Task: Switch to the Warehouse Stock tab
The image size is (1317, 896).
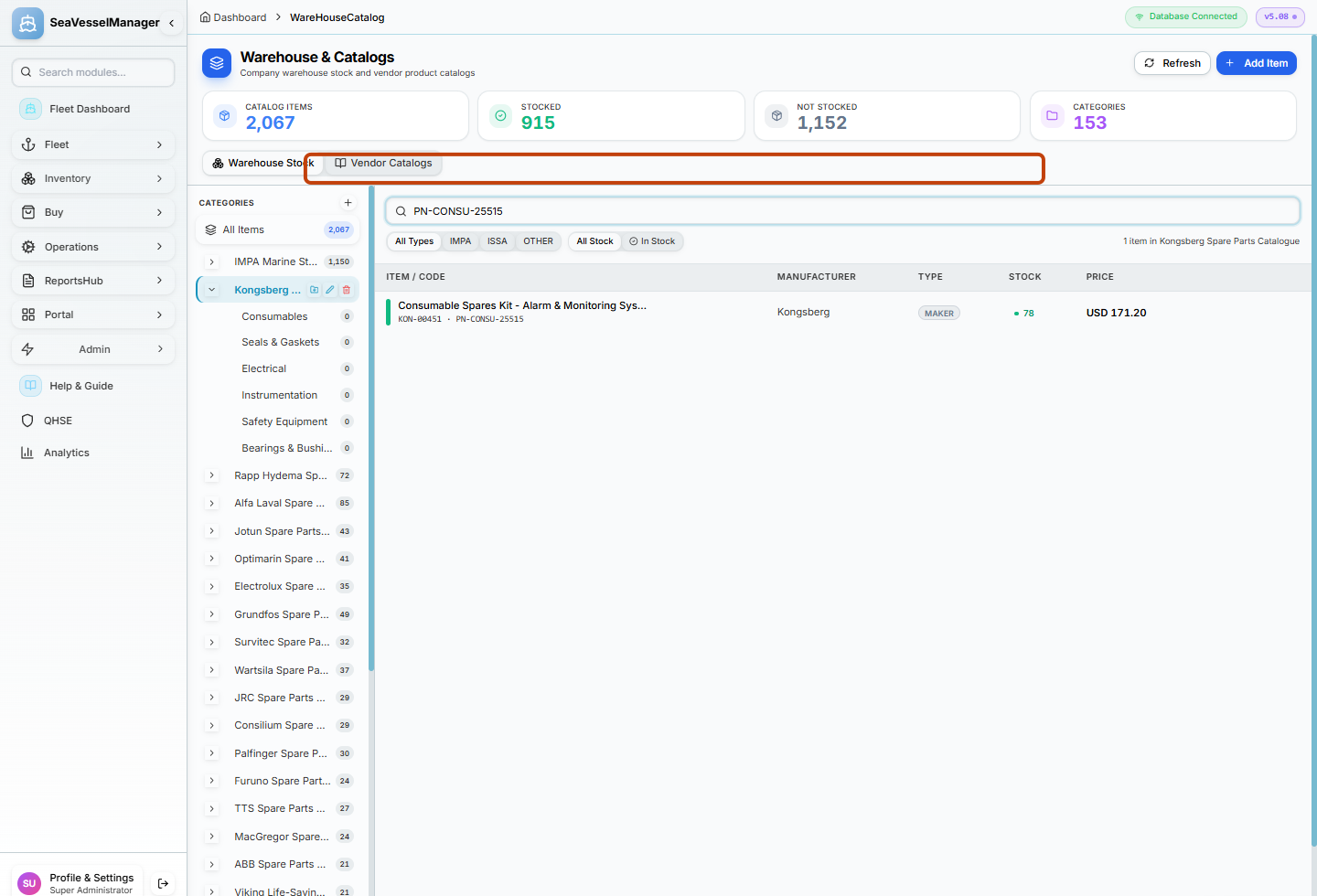Action: click(x=262, y=163)
